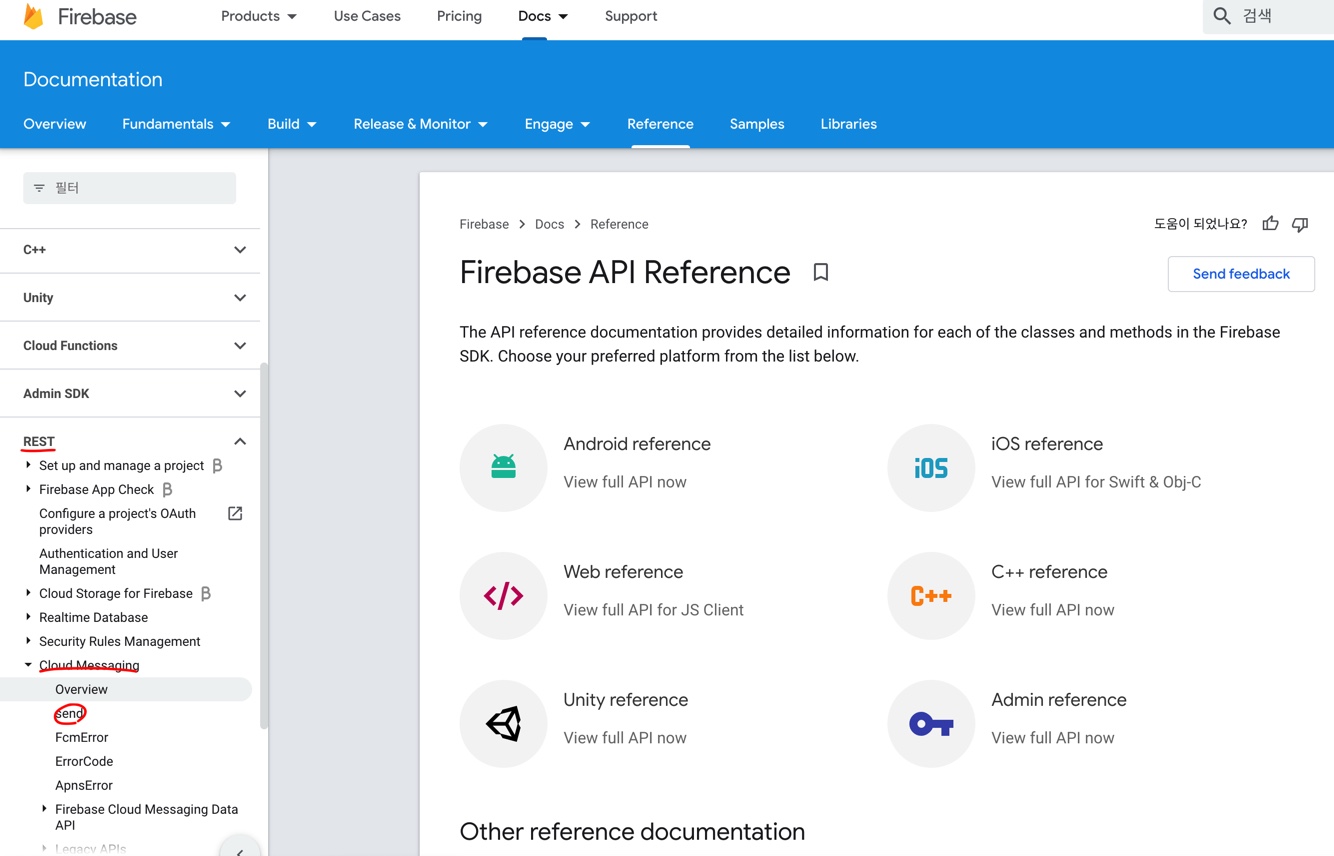Open the Engage dropdown
This screenshot has height=856, width=1334.
coord(557,124)
